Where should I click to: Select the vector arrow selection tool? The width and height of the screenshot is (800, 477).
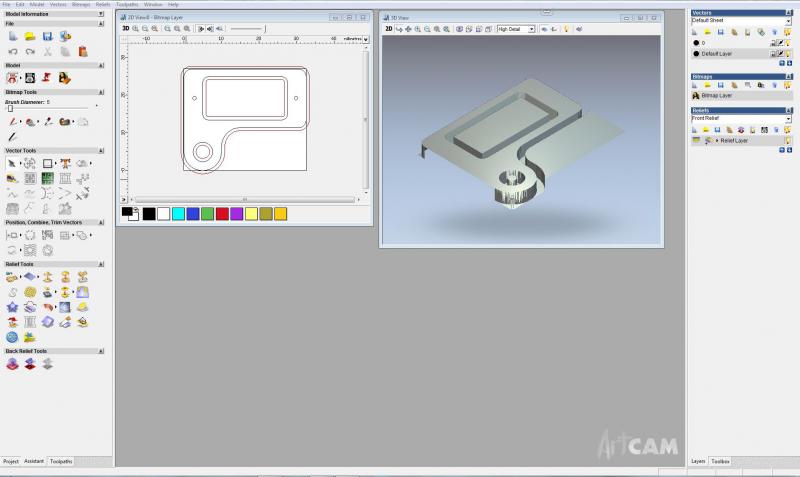pos(12,163)
